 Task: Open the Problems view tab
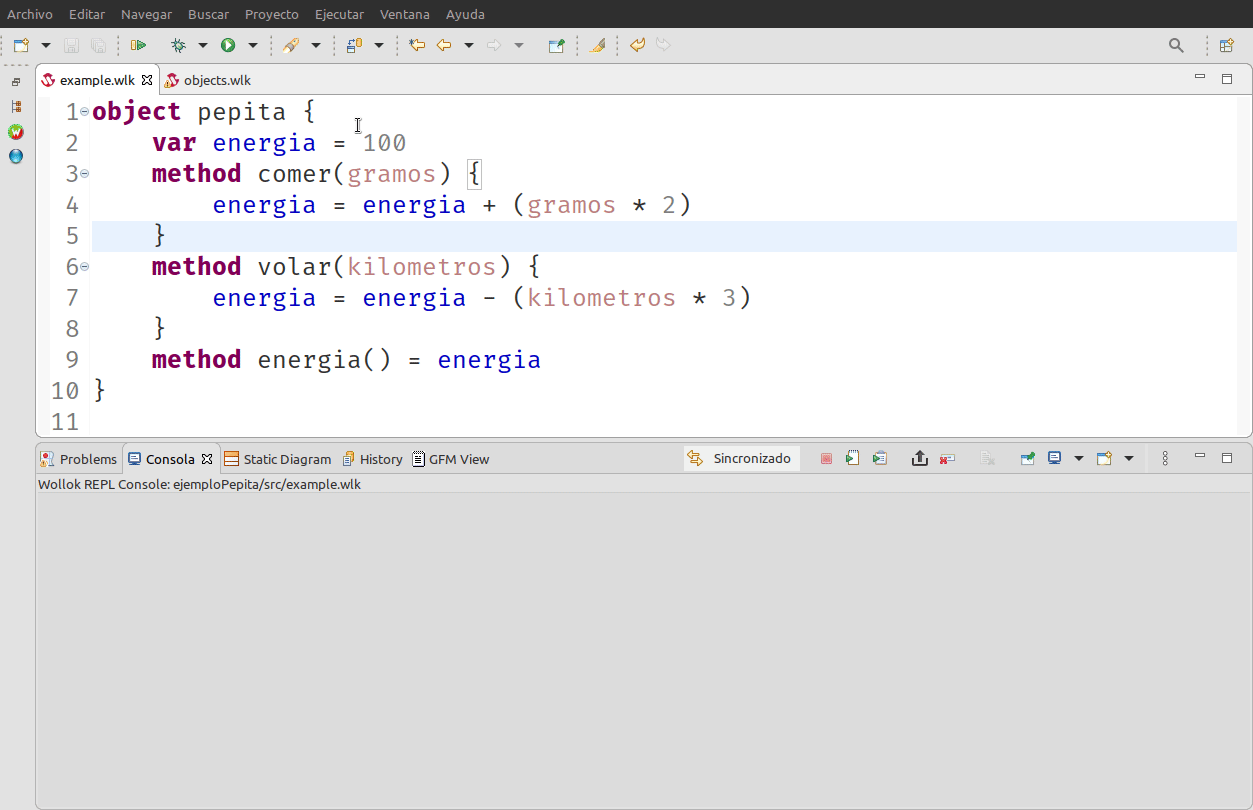tap(87, 459)
